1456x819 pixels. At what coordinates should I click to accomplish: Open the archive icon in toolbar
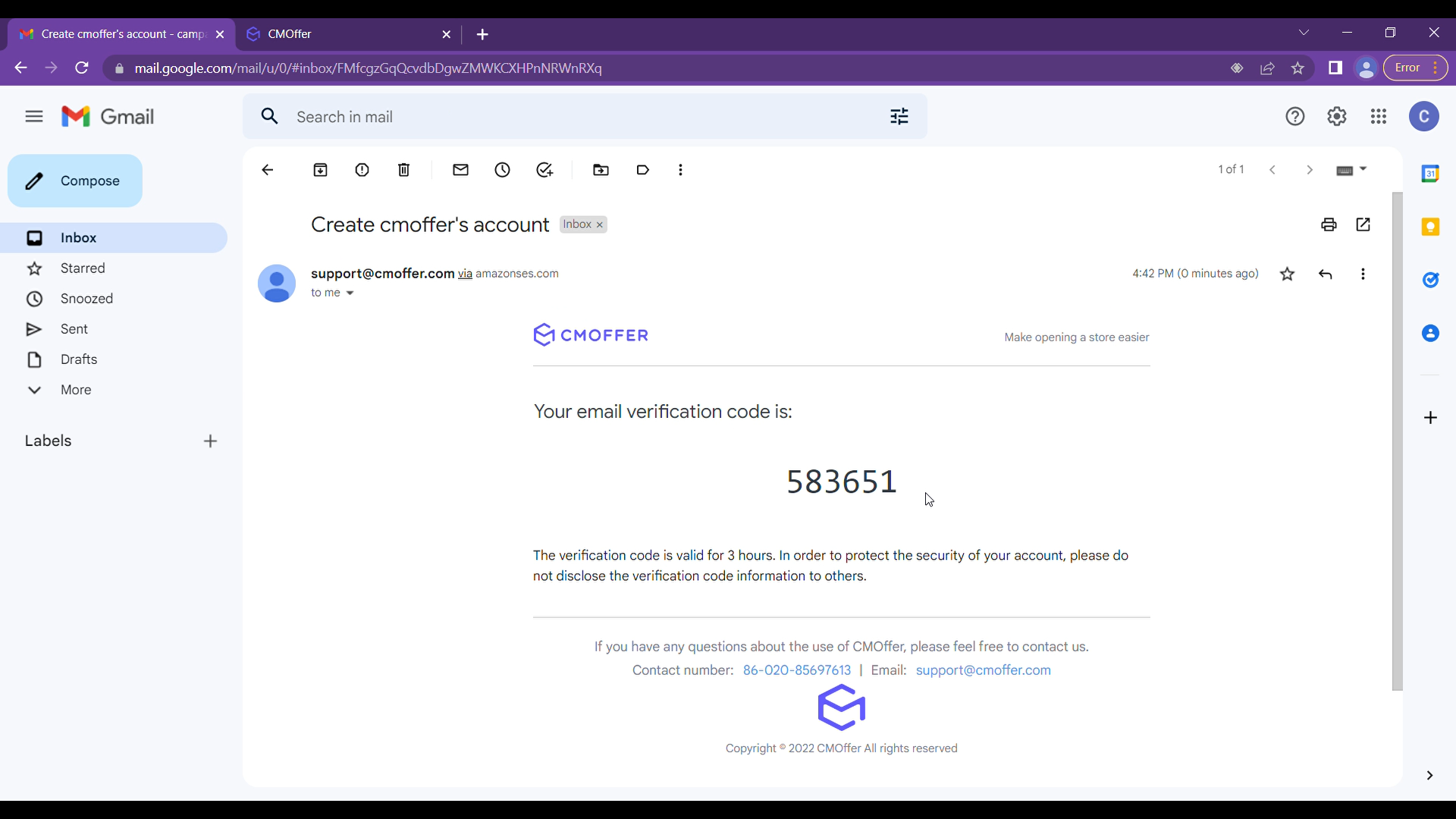click(320, 170)
